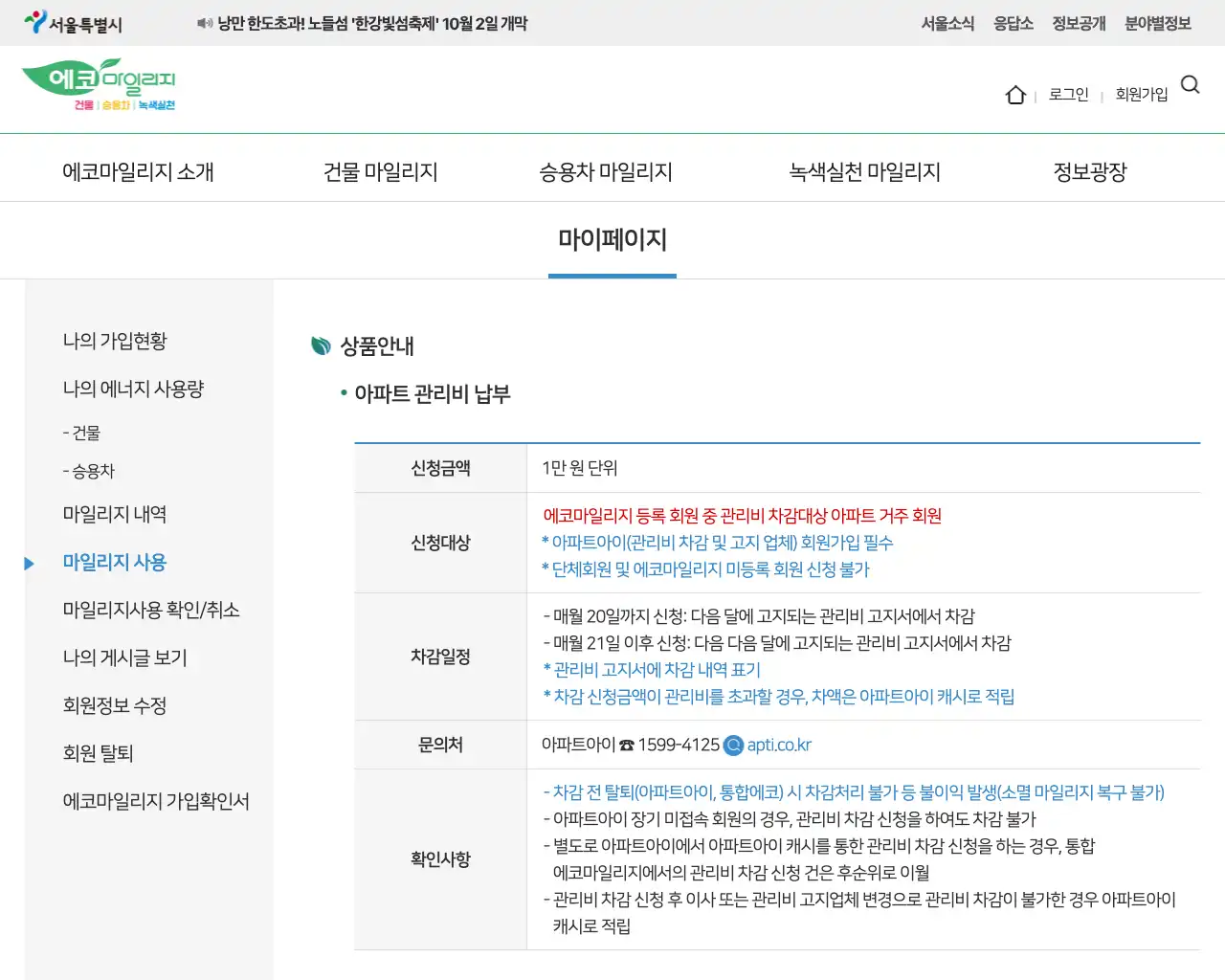Click the 신청대상 row header
The height and width of the screenshot is (980, 1225).
click(x=440, y=543)
